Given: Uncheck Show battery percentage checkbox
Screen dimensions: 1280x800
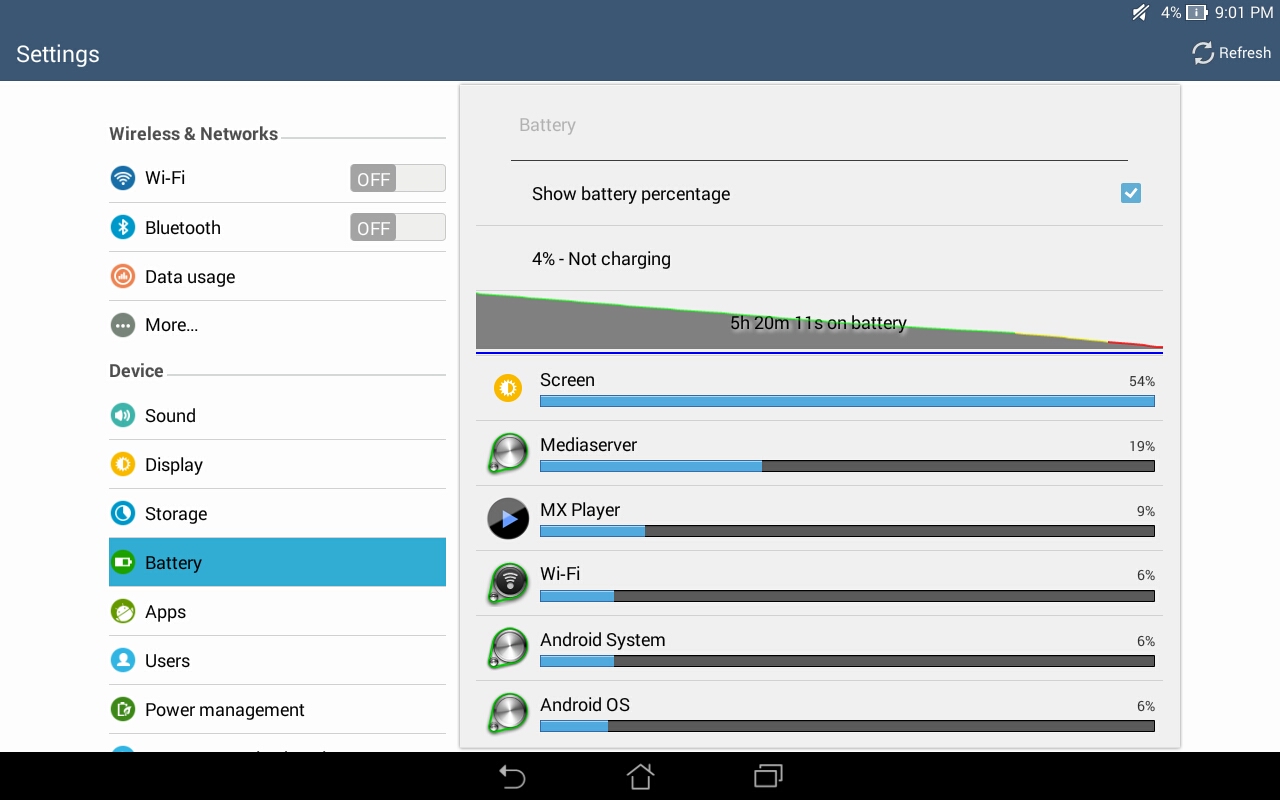Looking at the screenshot, I should (1130, 193).
